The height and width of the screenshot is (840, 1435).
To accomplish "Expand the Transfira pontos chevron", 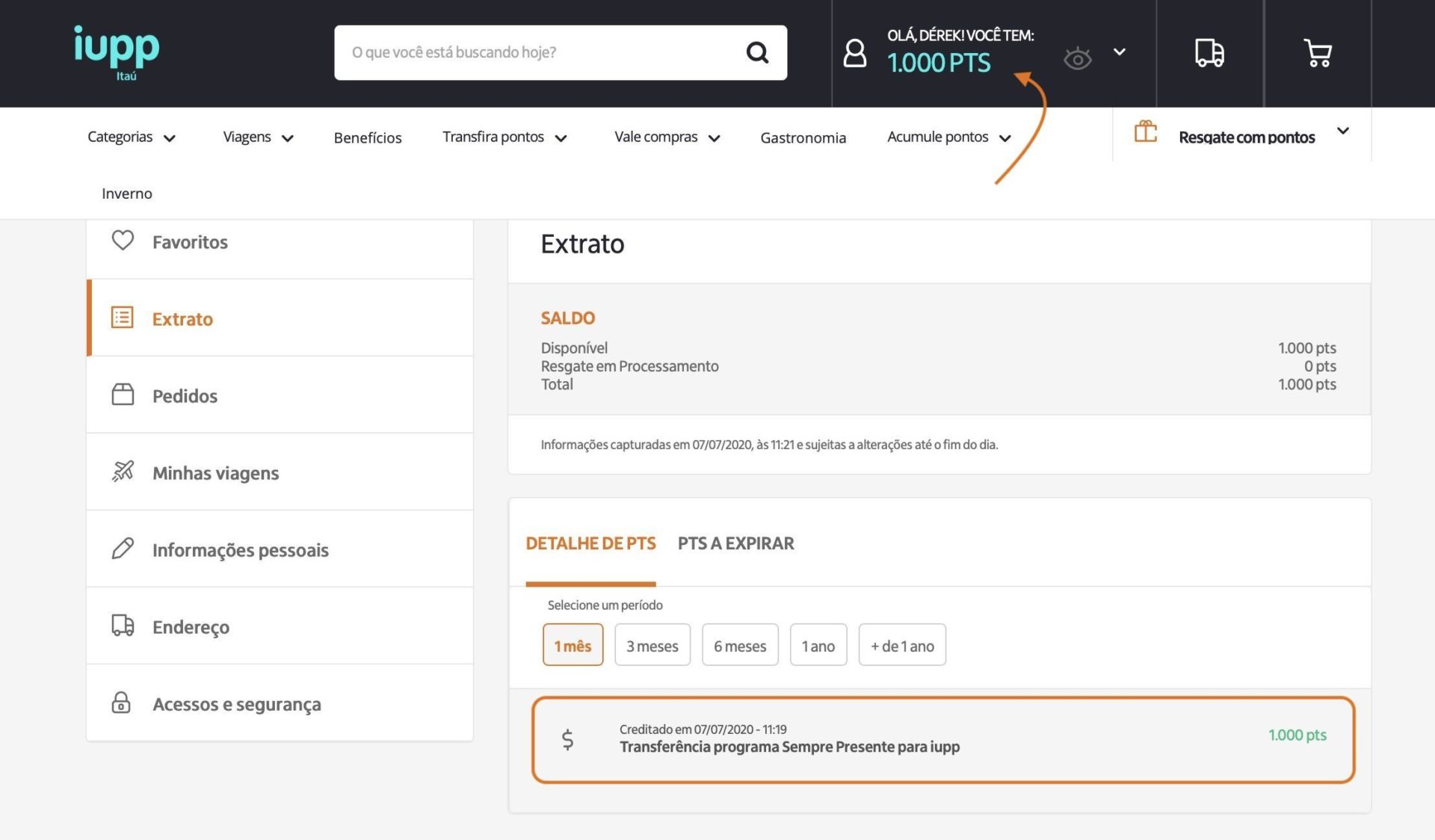I will (561, 138).
